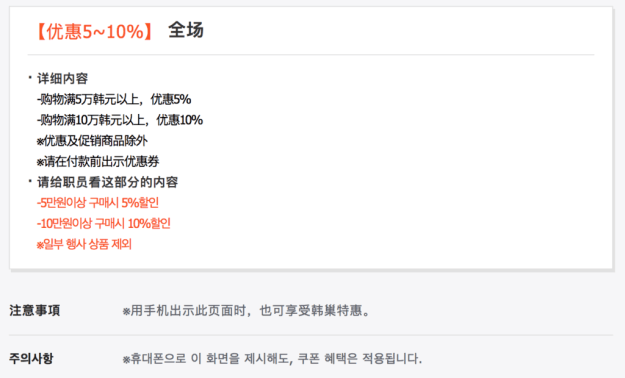This screenshot has width=625, height=378.
Task: Click the note ※优惠及促销商品除外
Action: [x=92, y=141]
